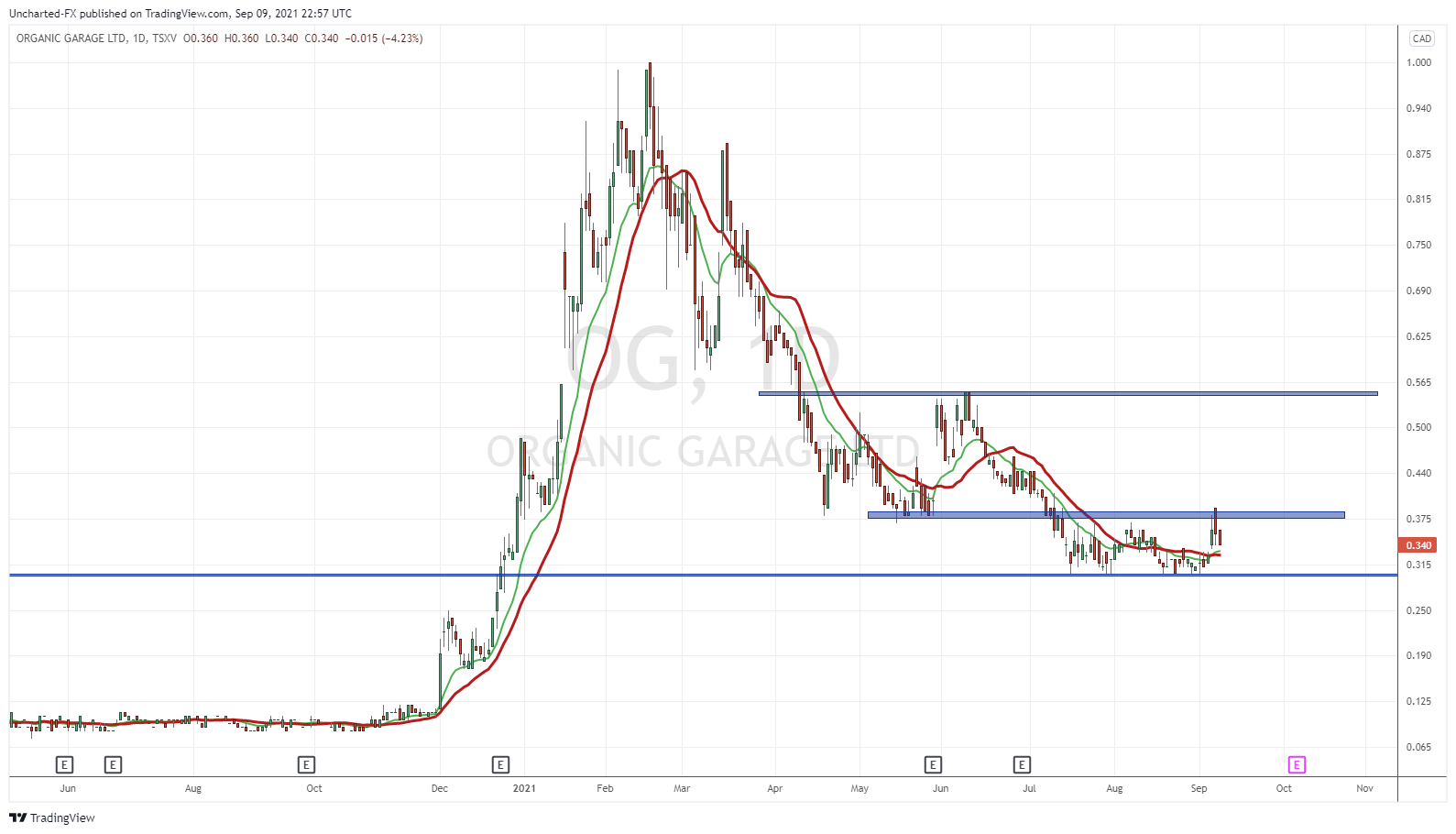Click the TSXV exchange label

[165, 38]
